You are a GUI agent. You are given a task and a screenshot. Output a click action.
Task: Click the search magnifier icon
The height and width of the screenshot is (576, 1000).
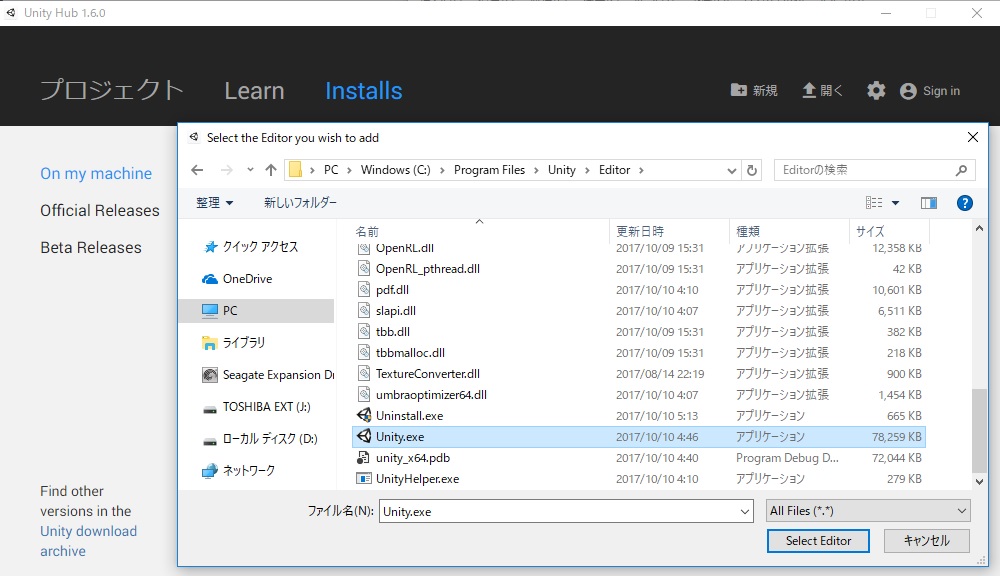pyautogui.click(x=961, y=170)
